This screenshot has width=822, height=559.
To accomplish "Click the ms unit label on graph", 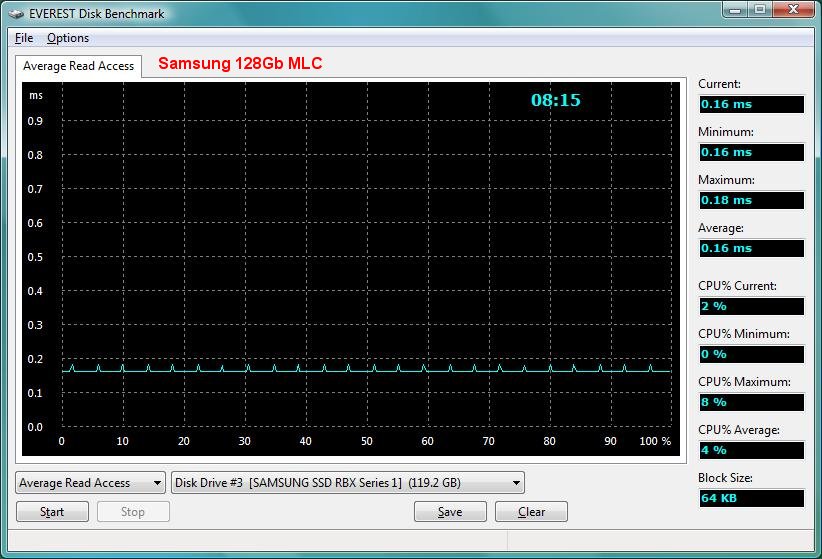I will click(36, 95).
